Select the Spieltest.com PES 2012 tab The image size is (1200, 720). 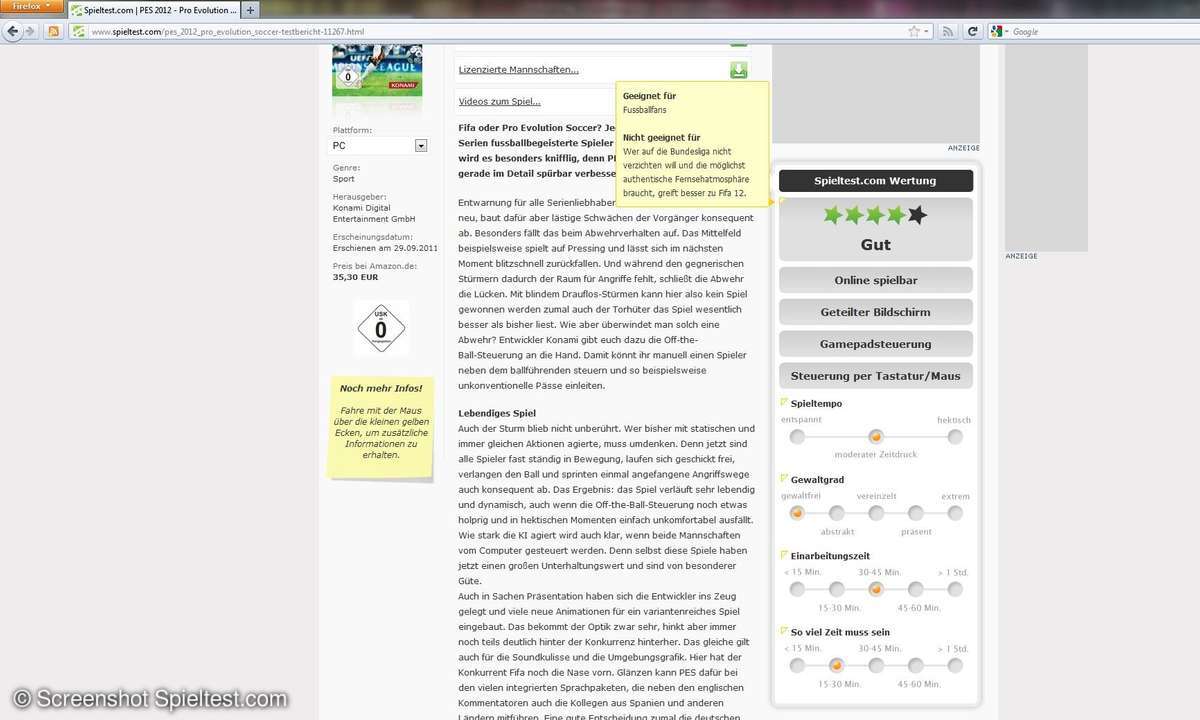pyautogui.click(x=154, y=10)
